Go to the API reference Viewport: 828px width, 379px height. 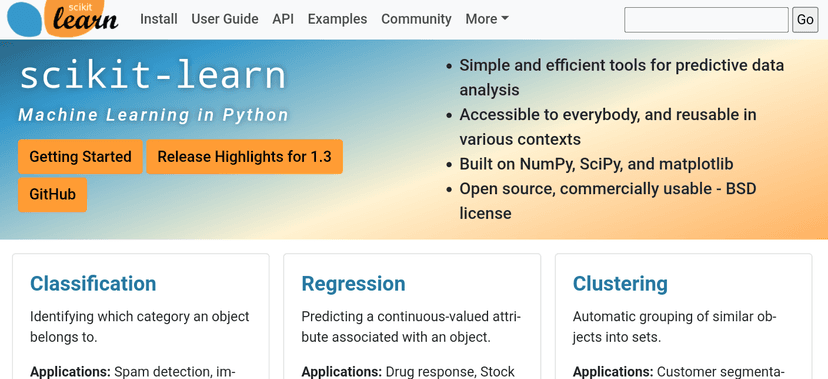pyautogui.click(x=283, y=19)
